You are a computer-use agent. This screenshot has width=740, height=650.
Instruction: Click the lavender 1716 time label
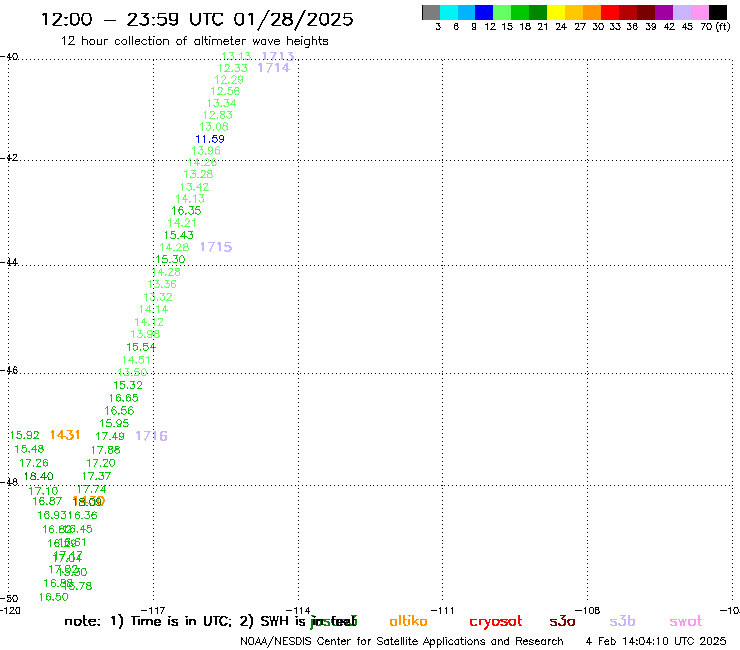tap(151, 436)
